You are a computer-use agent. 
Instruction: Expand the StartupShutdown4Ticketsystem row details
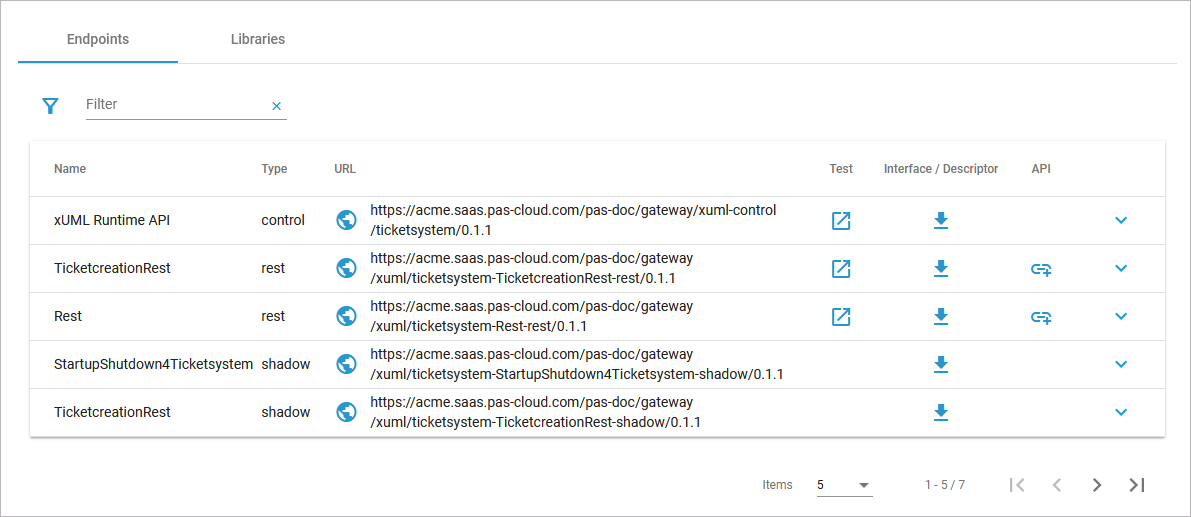pos(1120,364)
